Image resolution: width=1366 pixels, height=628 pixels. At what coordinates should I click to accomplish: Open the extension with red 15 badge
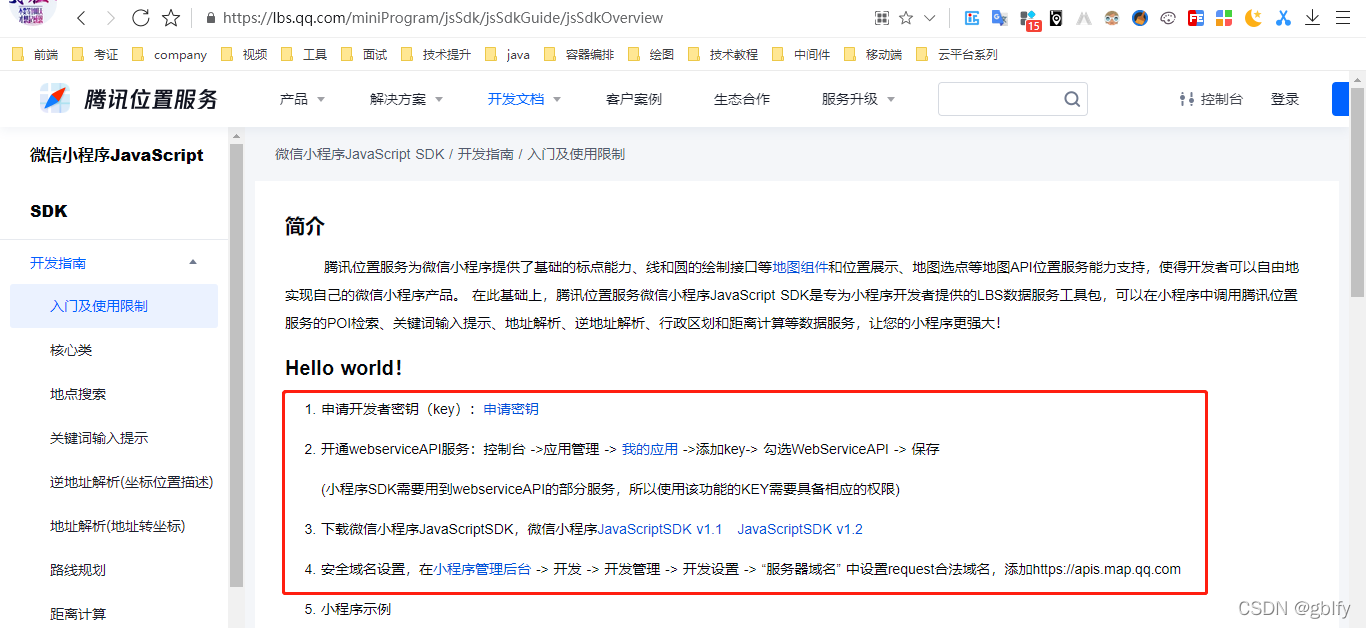(x=1029, y=19)
